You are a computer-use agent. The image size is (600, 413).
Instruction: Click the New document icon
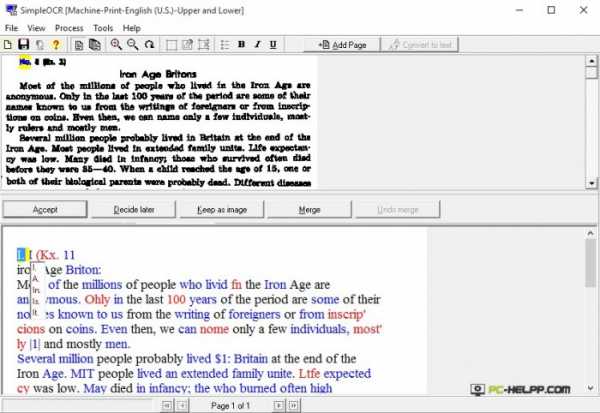8,45
